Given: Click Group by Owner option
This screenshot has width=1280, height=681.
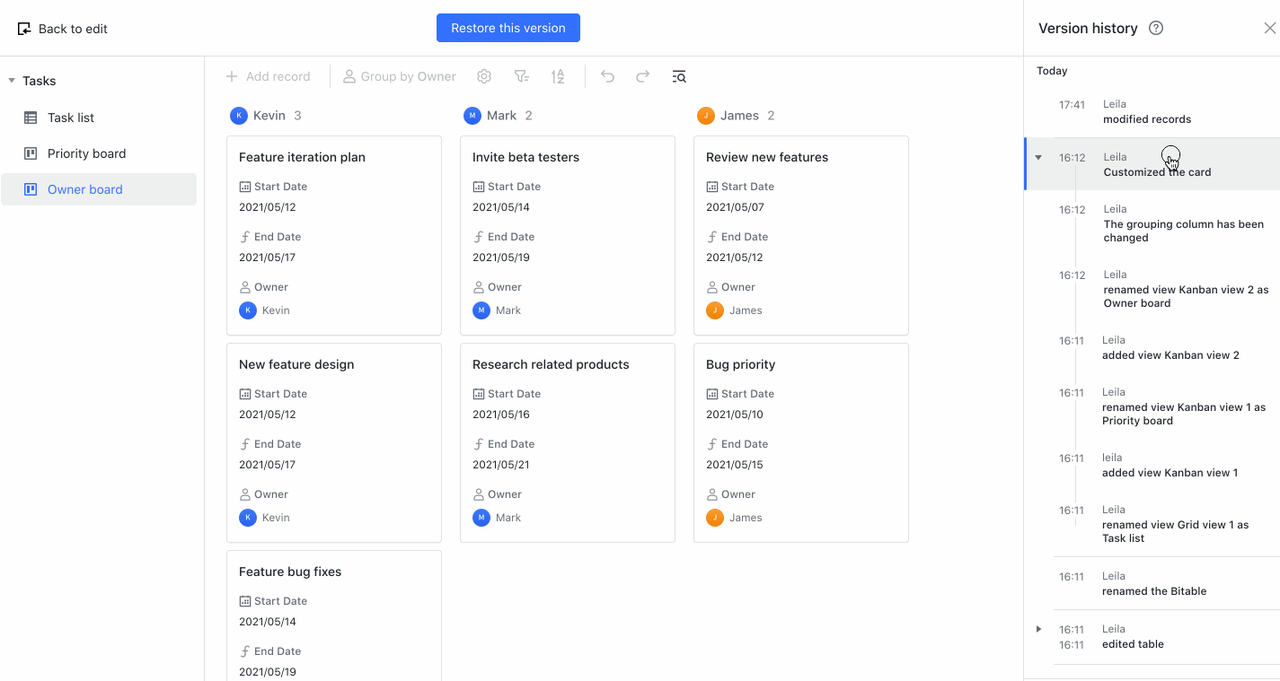Looking at the screenshot, I should 399,77.
